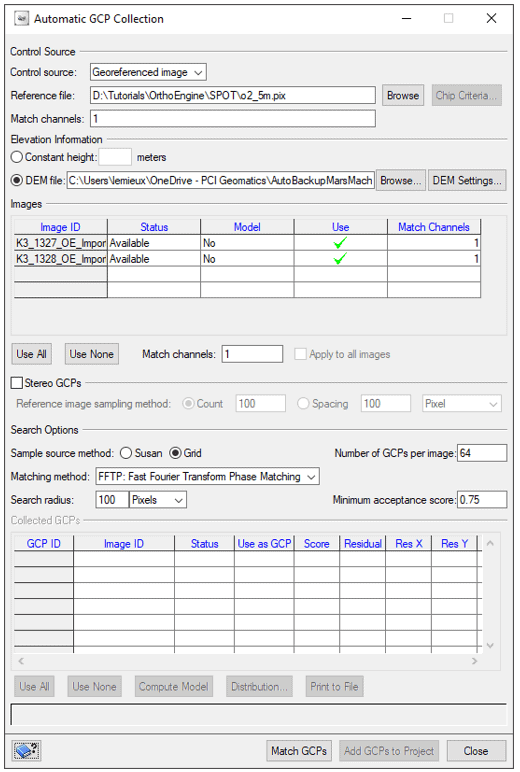Open the Matching method dropdown
This screenshot has width=520, height=772.
pos(207,476)
